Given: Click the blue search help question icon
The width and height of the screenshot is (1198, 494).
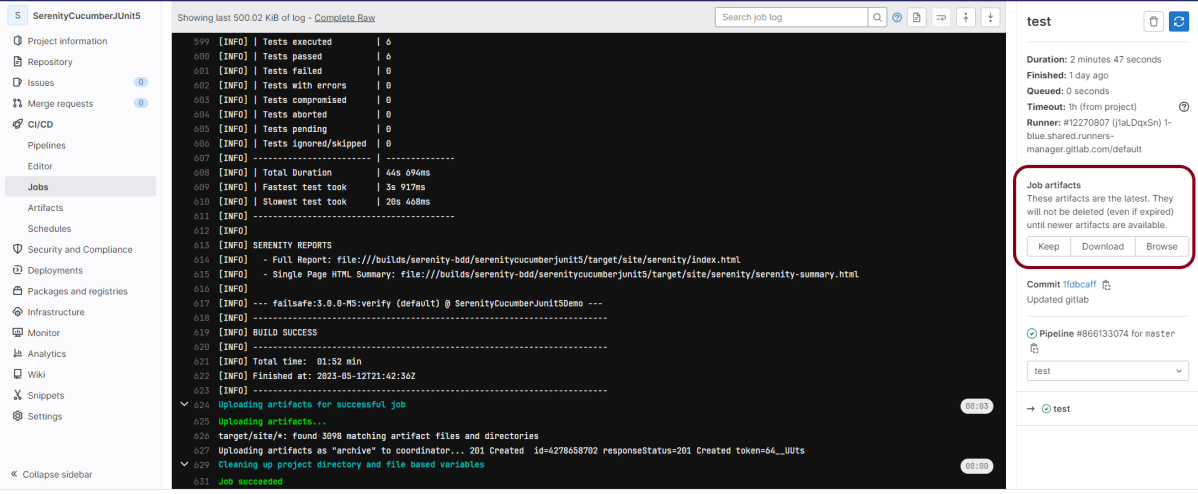Looking at the screenshot, I should pos(897,18).
